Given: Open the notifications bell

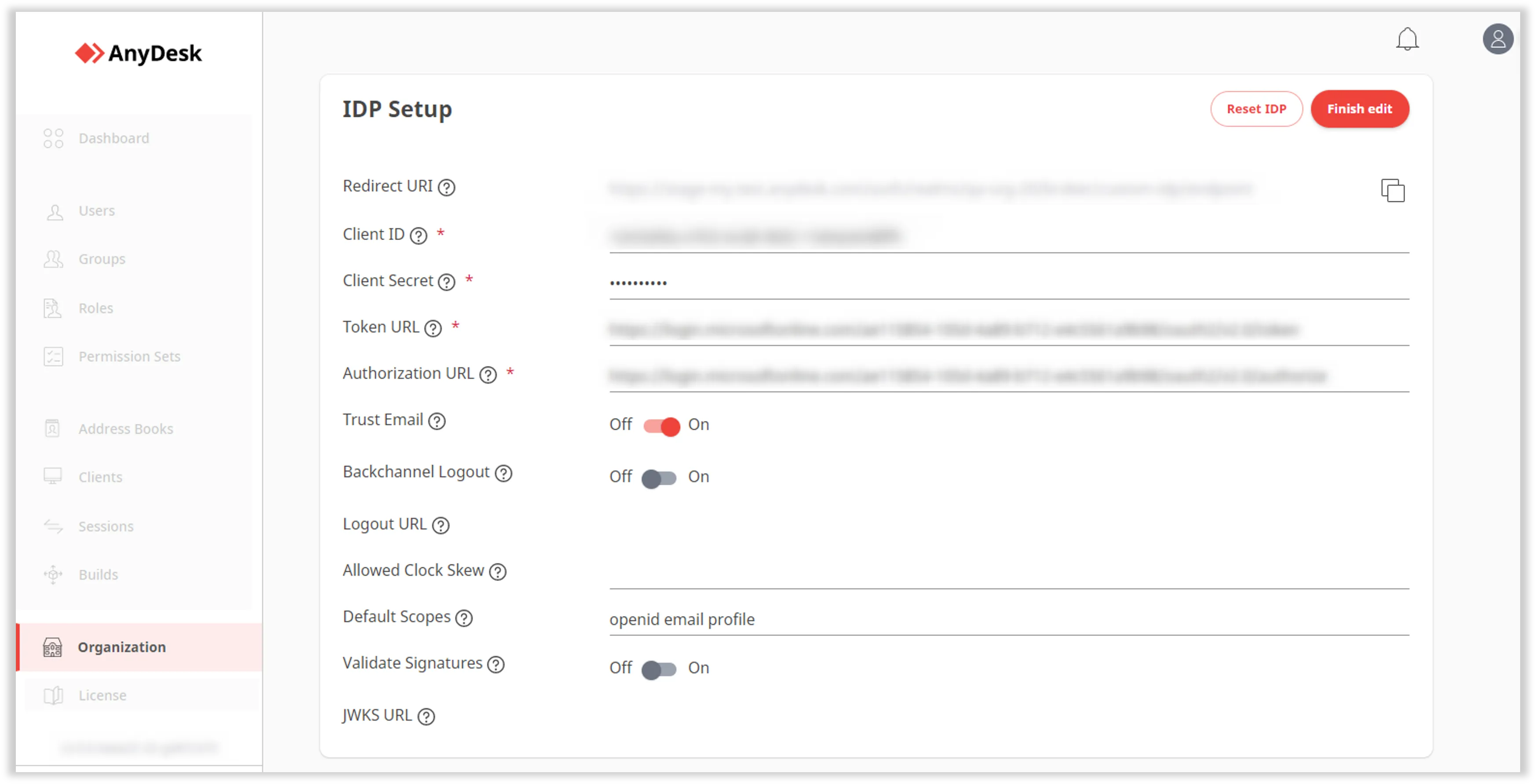Looking at the screenshot, I should click(1407, 39).
